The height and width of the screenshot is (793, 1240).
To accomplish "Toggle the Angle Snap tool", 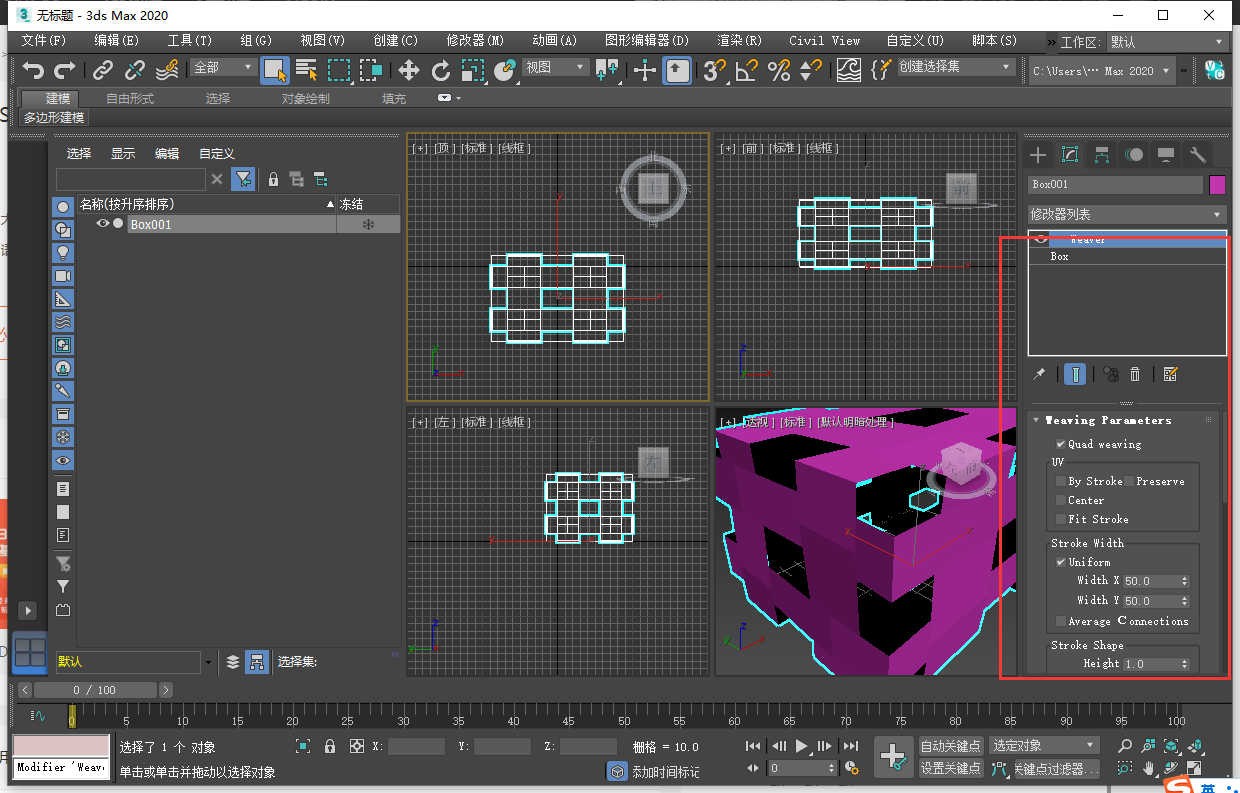I will click(x=745, y=70).
